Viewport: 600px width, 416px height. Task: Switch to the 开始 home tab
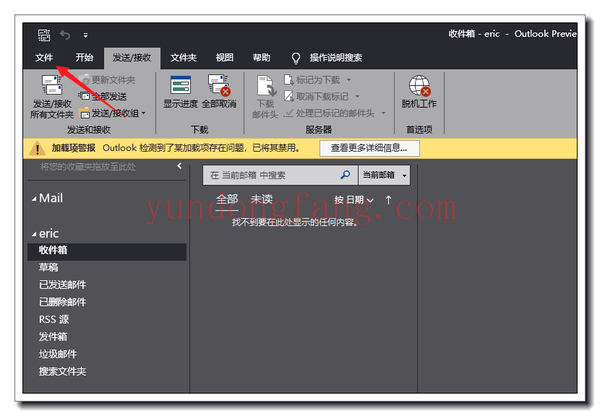click(x=84, y=58)
